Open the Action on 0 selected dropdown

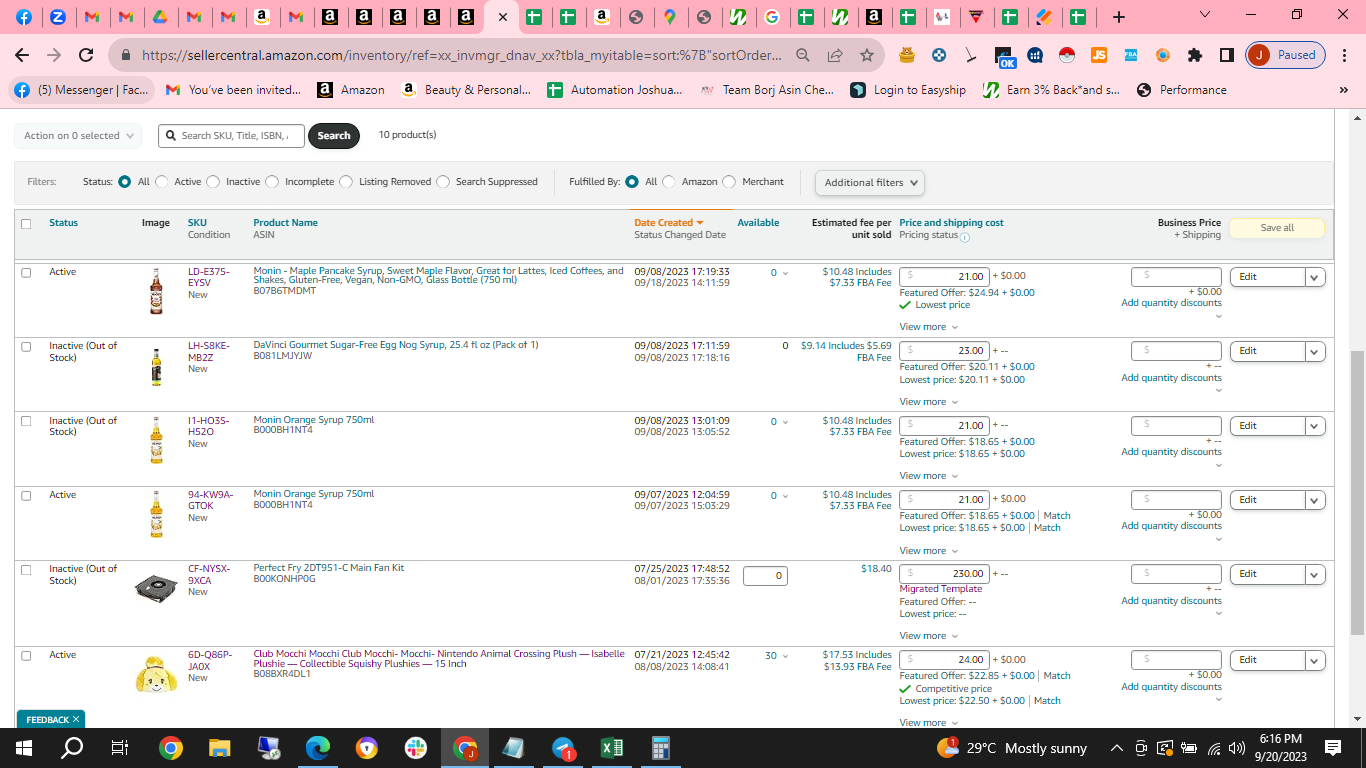pyautogui.click(x=77, y=136)
